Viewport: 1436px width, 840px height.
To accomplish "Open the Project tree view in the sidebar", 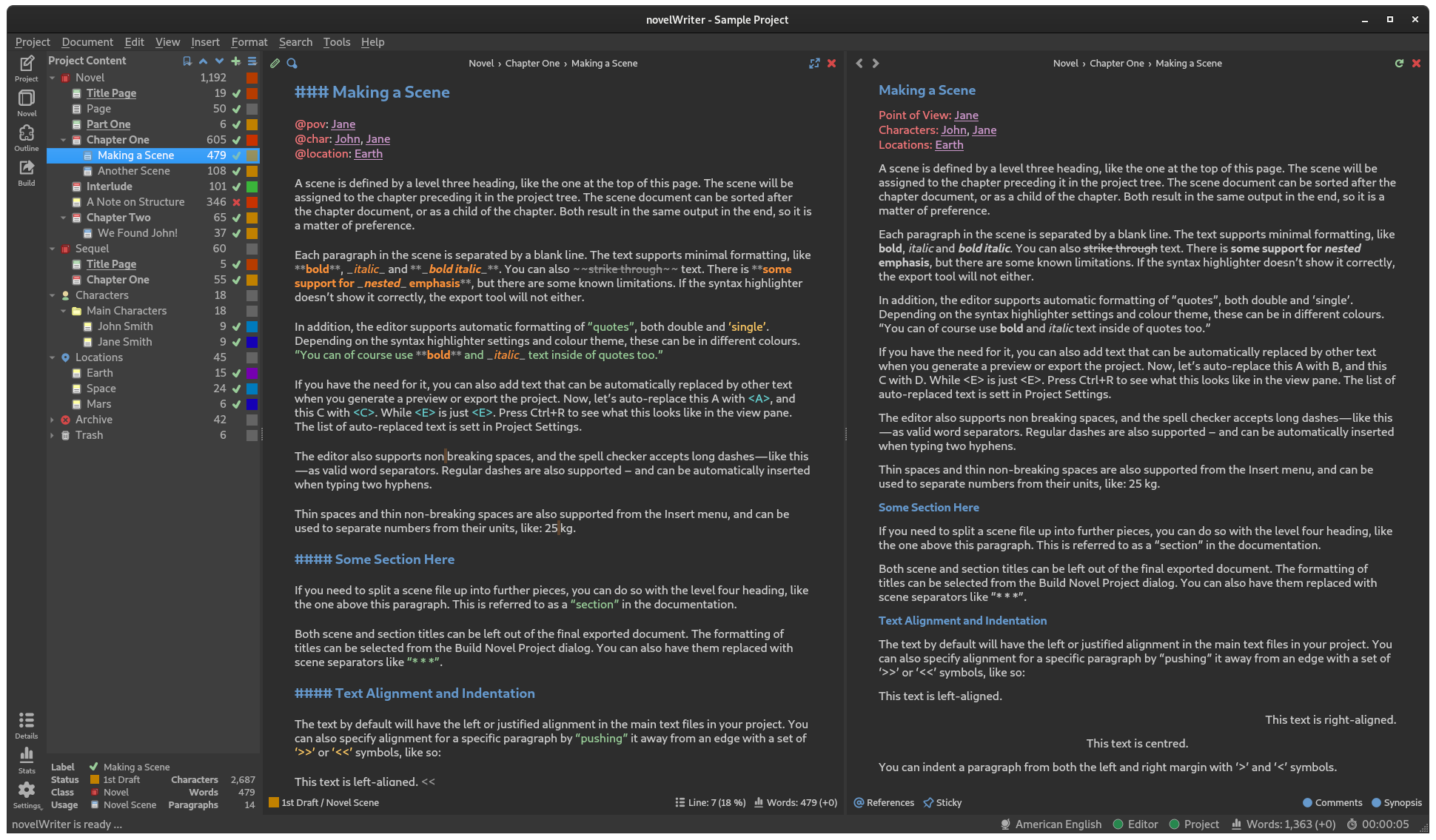I will coord(27,68).
